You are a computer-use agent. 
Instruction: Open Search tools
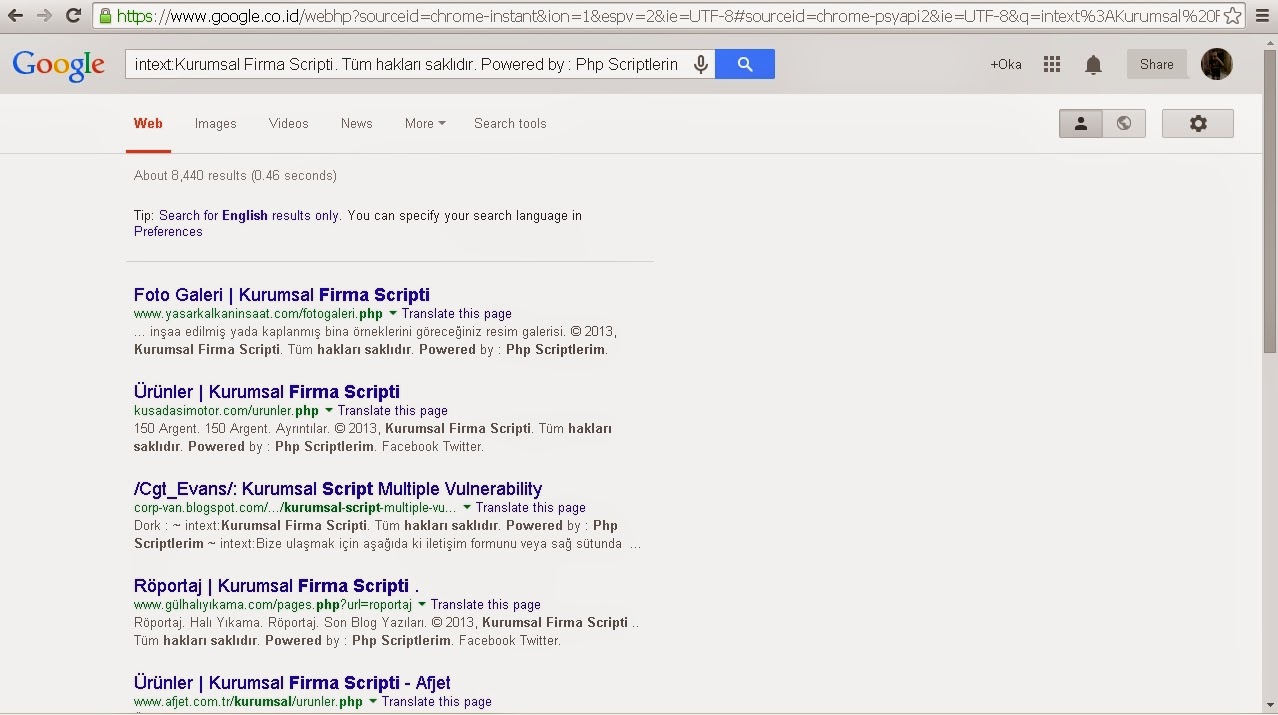(510, 123)
